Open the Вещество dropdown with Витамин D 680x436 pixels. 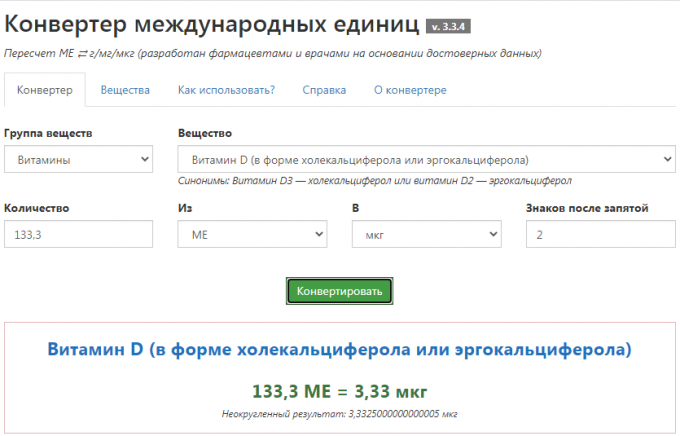(x=426, y=159)
